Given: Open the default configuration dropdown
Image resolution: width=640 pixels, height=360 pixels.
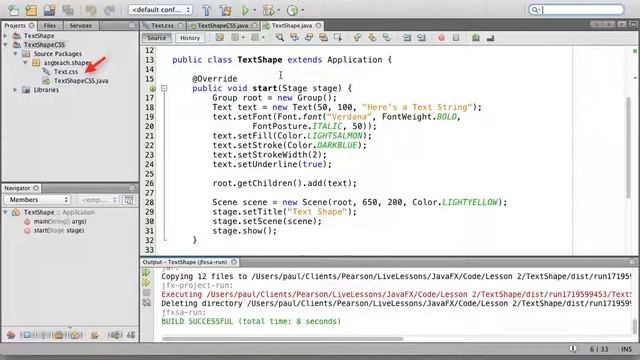Looking at the screenshot, I should [x=160, y=9].
